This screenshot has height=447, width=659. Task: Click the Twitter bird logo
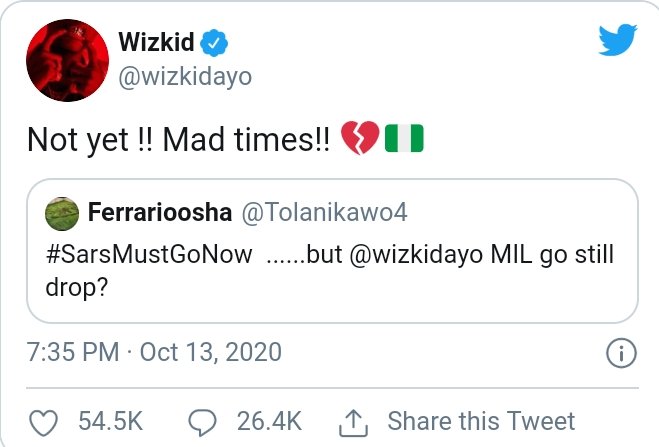coord(618,41)
